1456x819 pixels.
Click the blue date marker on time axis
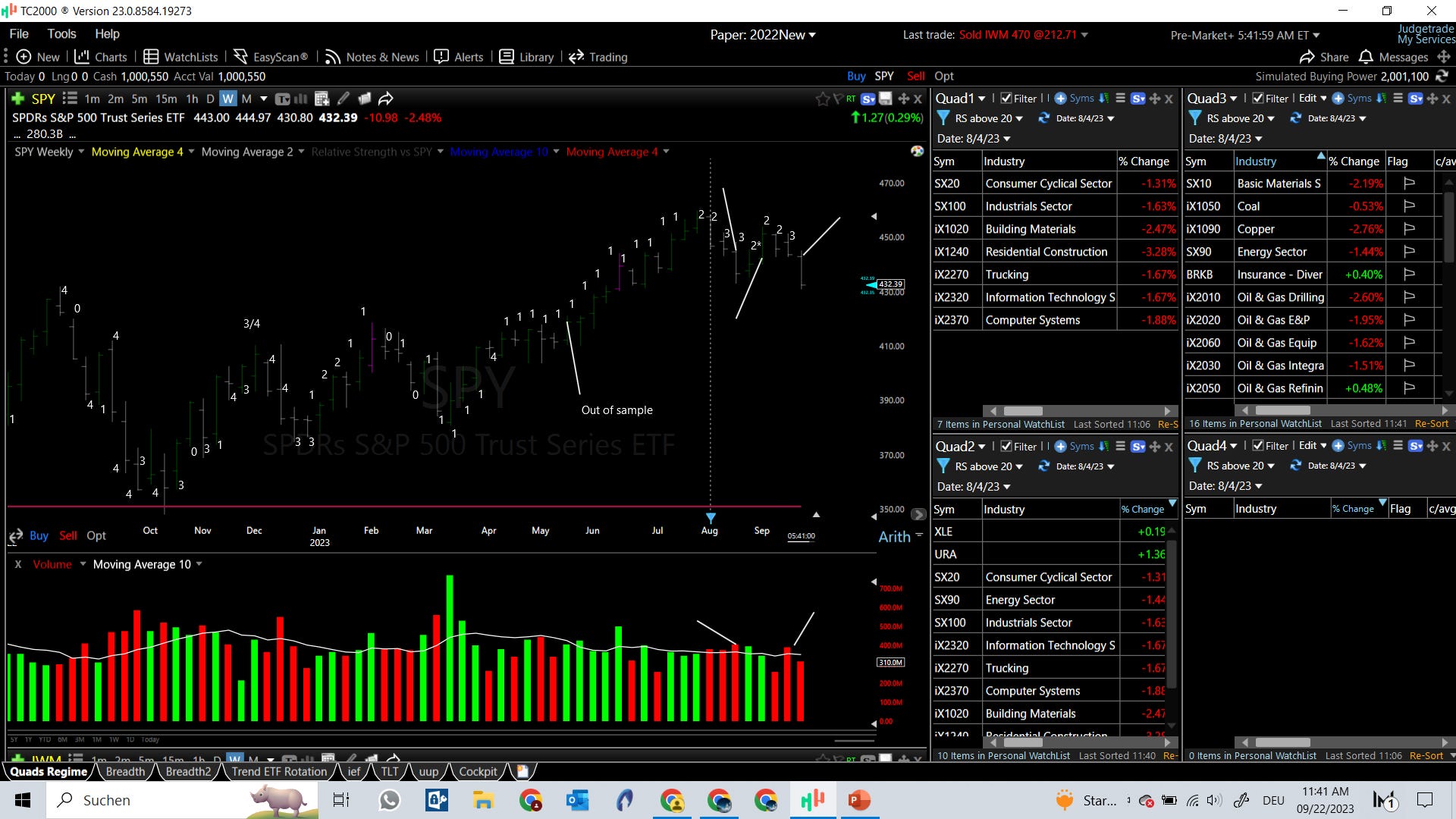[x=711, y=518]
